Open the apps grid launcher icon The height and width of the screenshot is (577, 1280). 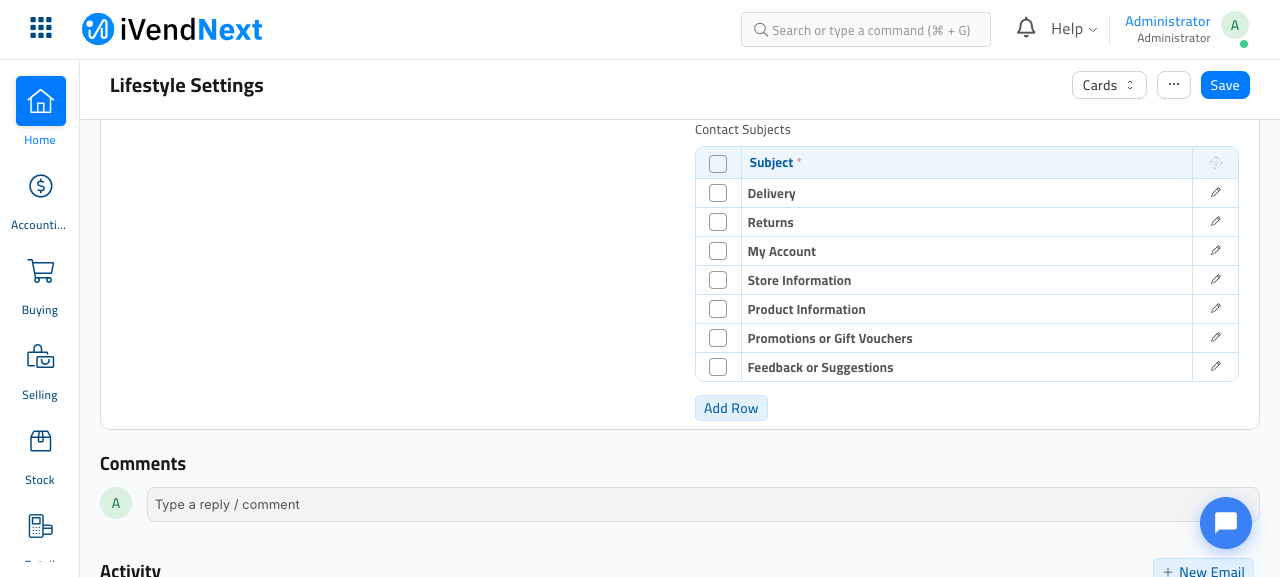pyautogui.click(x=41, y=28)
